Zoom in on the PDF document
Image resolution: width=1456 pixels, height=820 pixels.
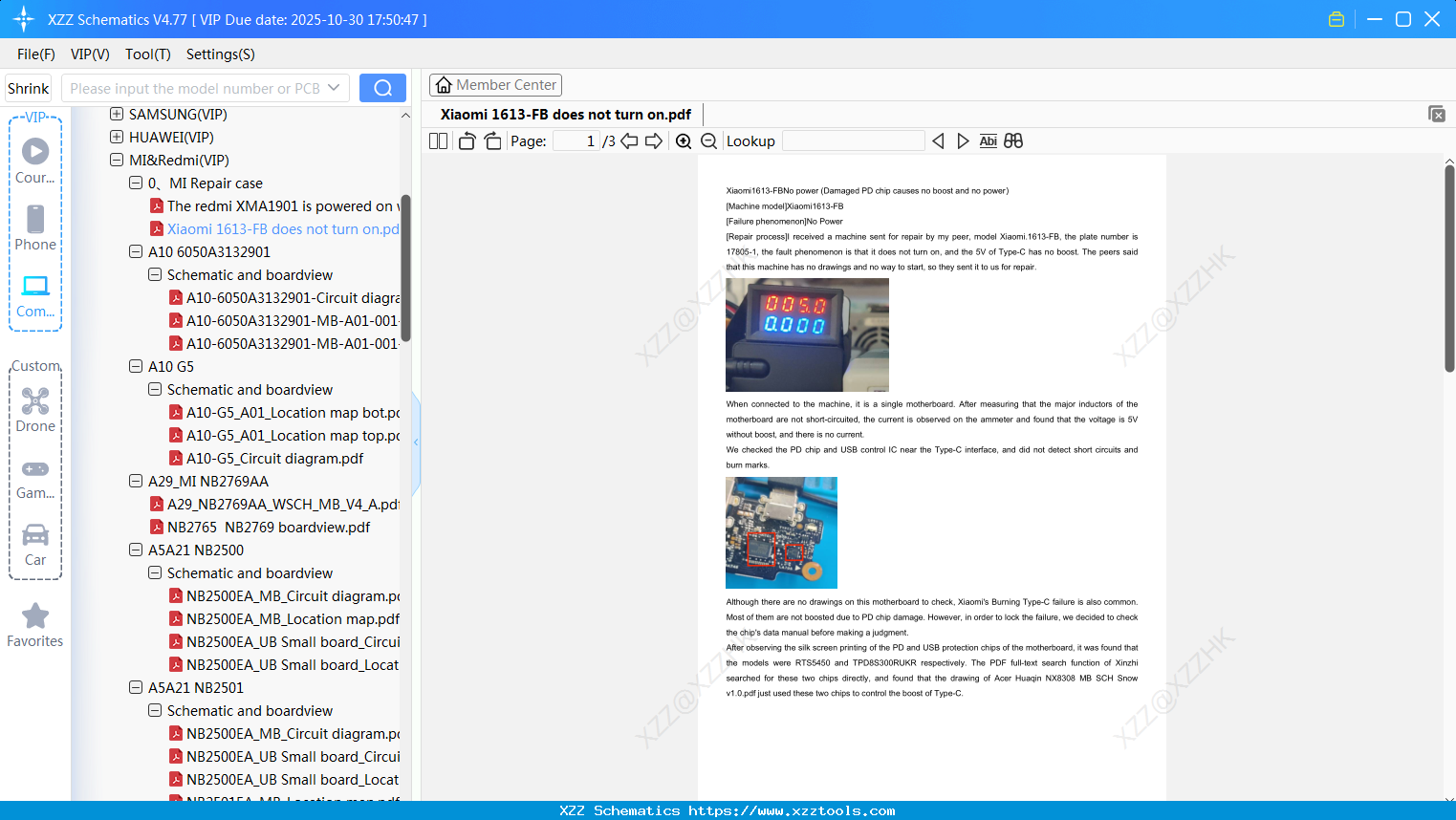pyautogui.click(x=684, y=141)
